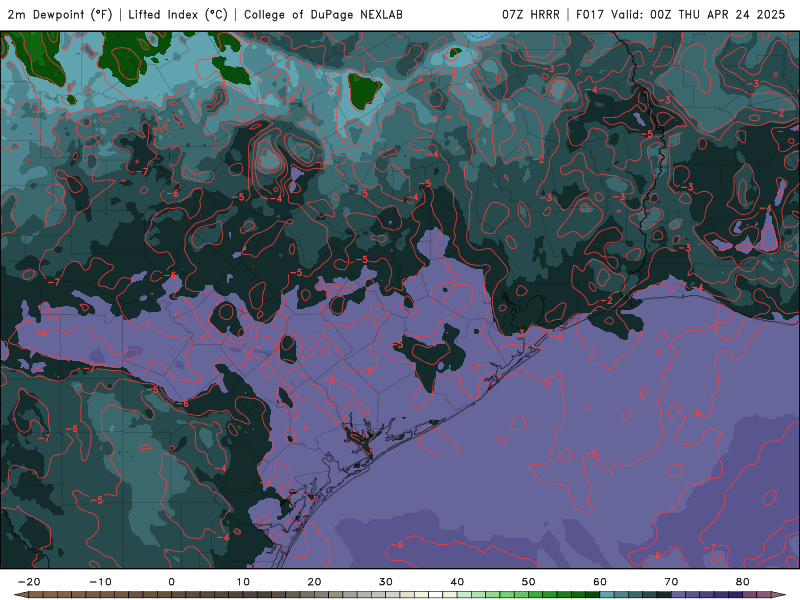Viewport: 800px width, 600px height.
Task: Click the left arrow end of the color bar
Action: (x=21, y=595)
